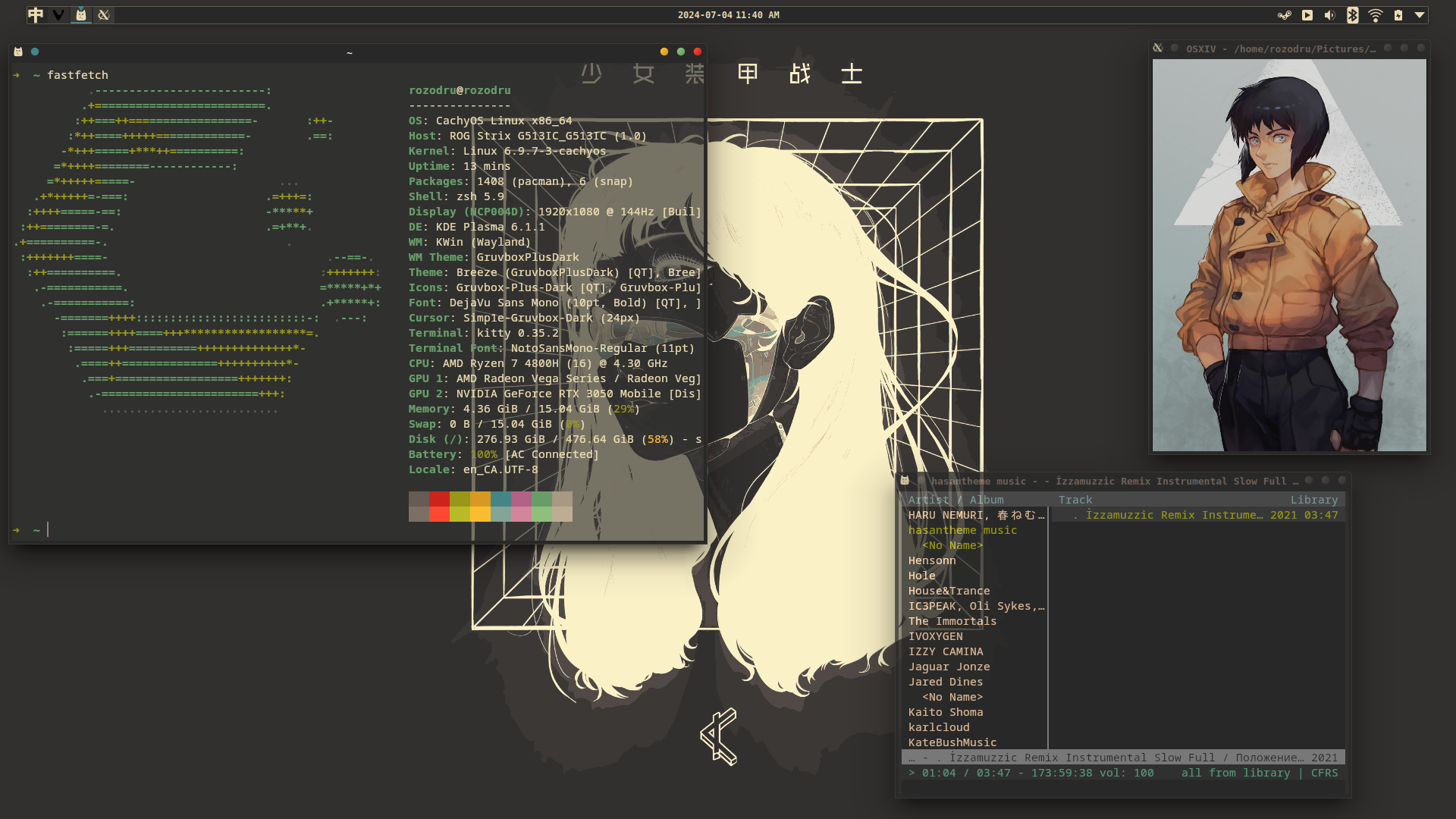Click the Battery: 100% line
1456x819 pixels.
click(x=504, y=454)
